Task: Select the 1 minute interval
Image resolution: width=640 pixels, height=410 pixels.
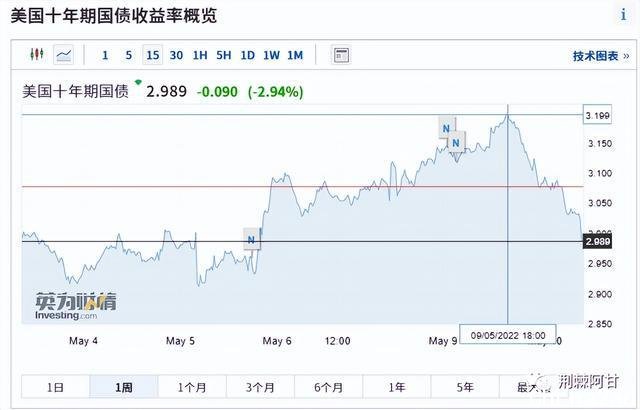Action: 105,55
